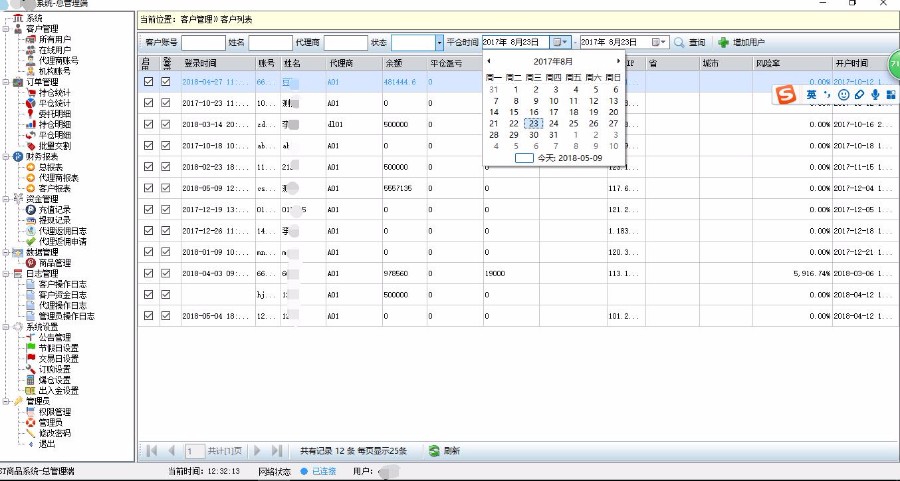Open 平仓统计 pie chart item

(55, 103)
